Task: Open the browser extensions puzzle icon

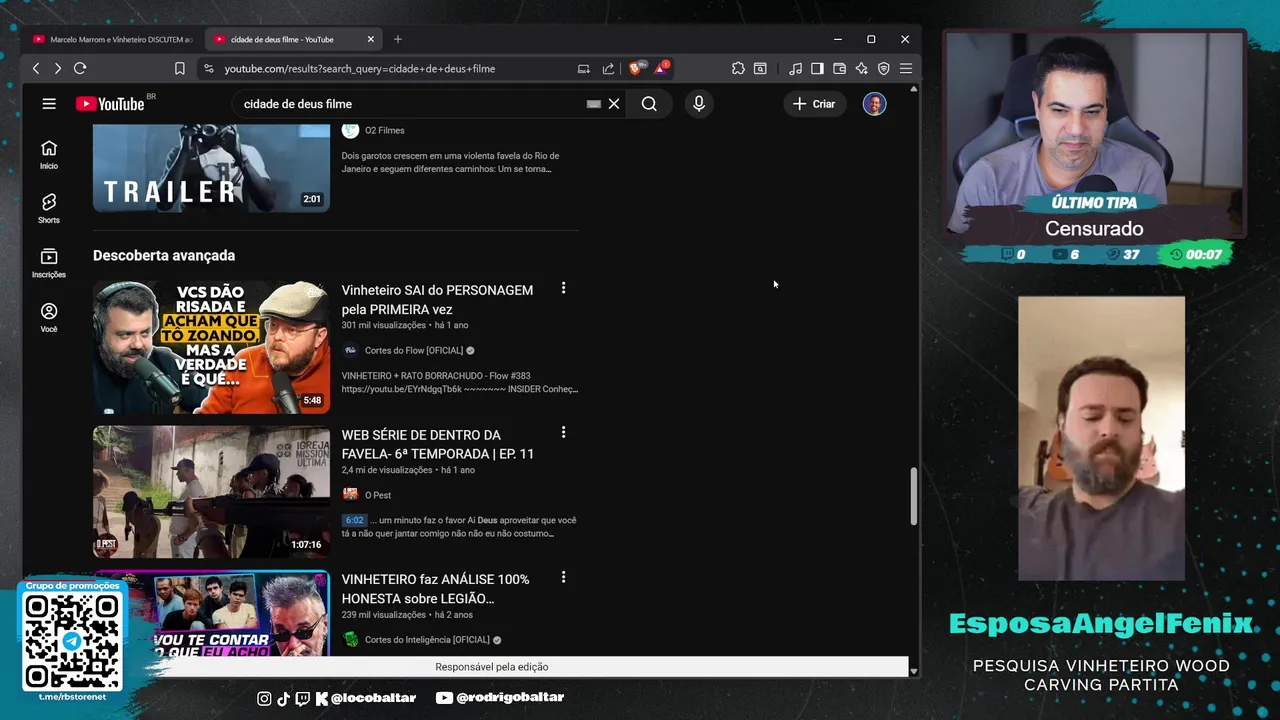Action: click(x=738, y=68)
